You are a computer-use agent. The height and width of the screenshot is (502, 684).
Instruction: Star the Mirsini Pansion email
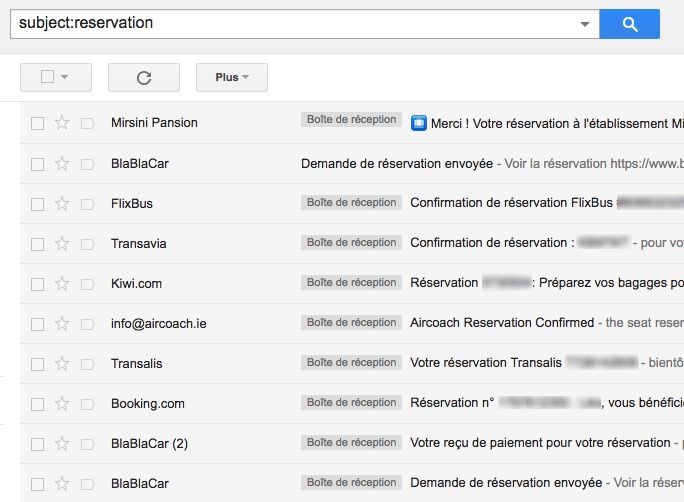(62, 123)
